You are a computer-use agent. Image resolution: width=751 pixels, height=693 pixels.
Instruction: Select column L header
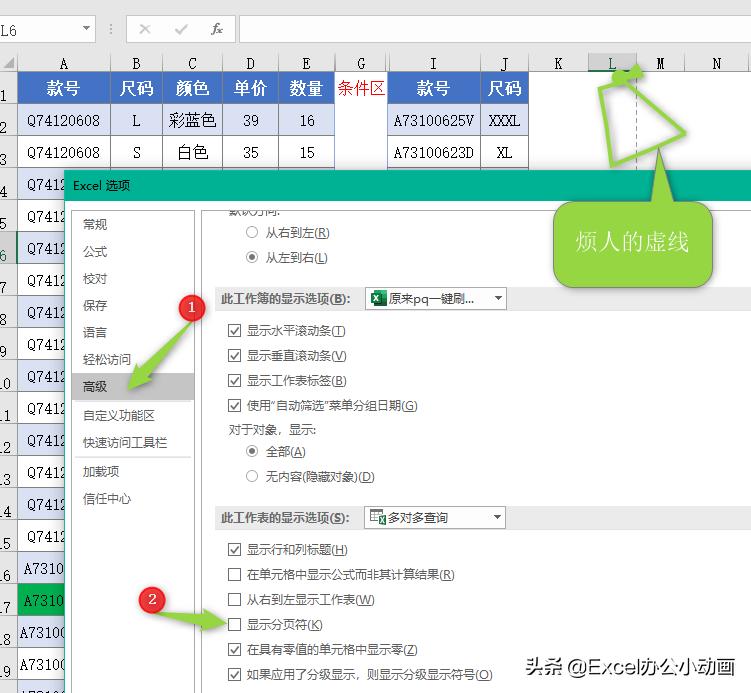(x=611, y=64)
